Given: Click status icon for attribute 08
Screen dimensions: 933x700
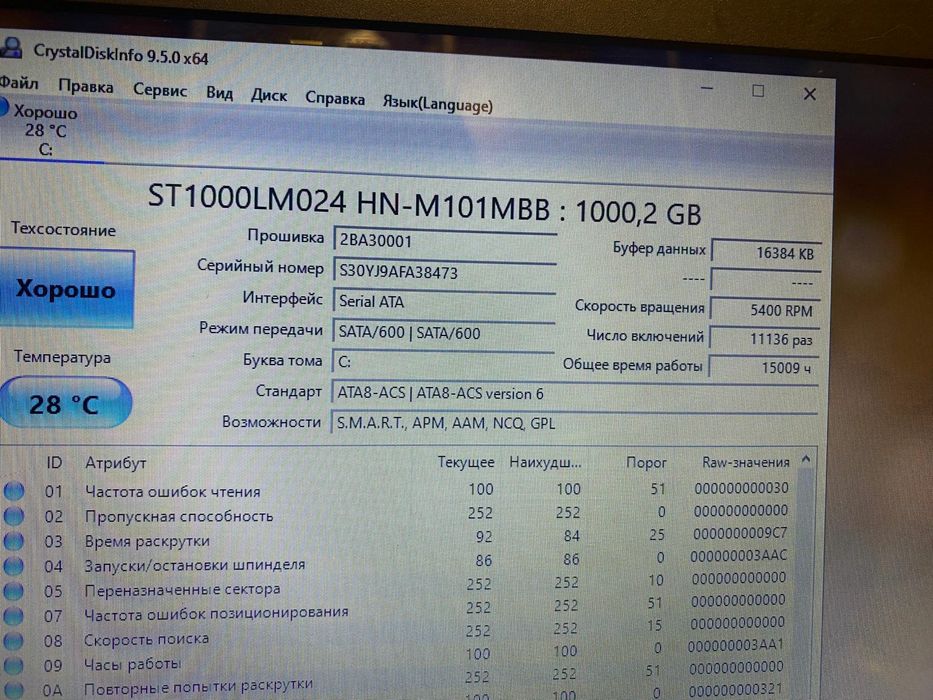Looking at the screenshot, I should (x=14, y=640).
